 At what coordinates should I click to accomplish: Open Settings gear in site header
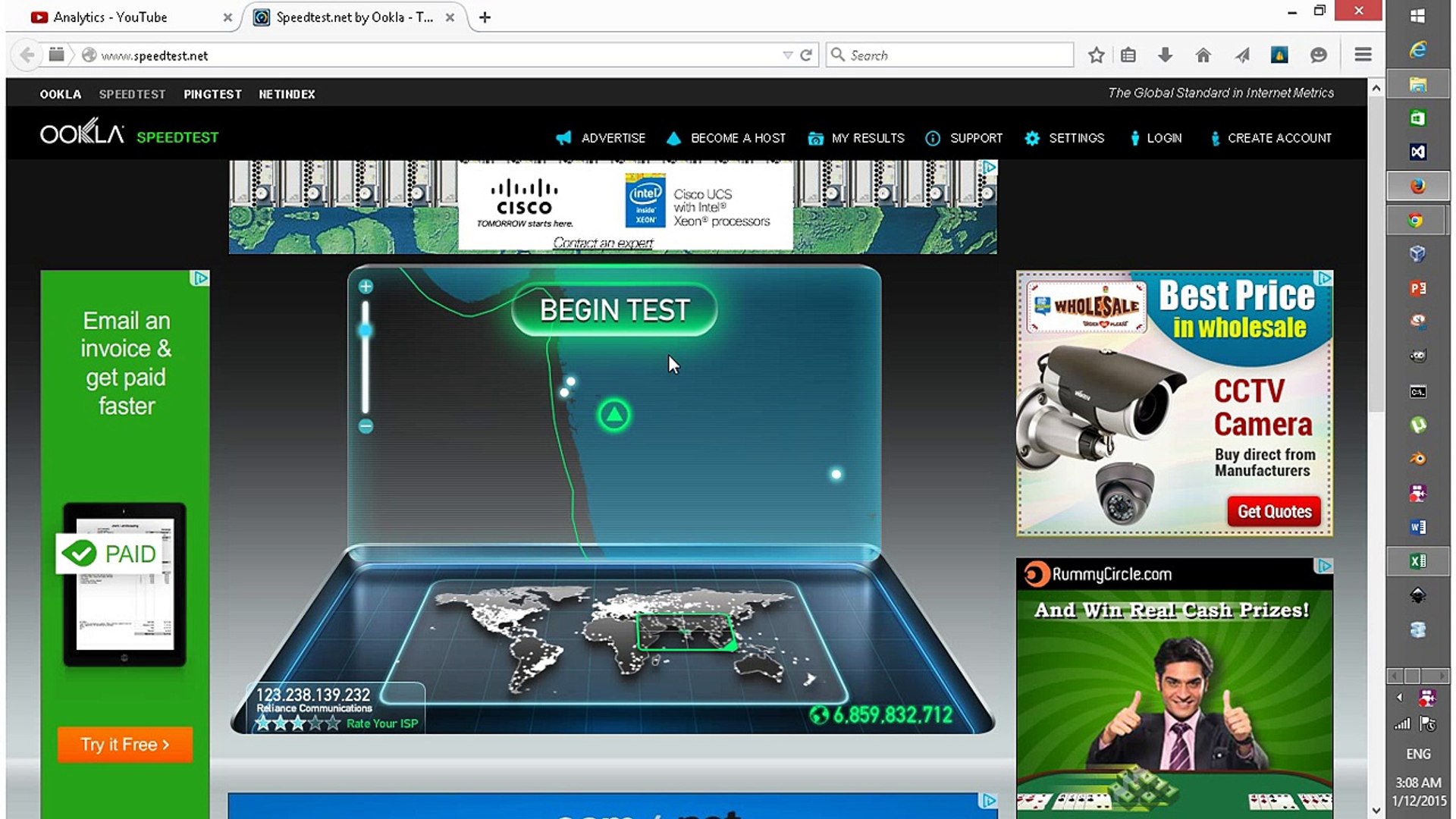pos(1032,138)
